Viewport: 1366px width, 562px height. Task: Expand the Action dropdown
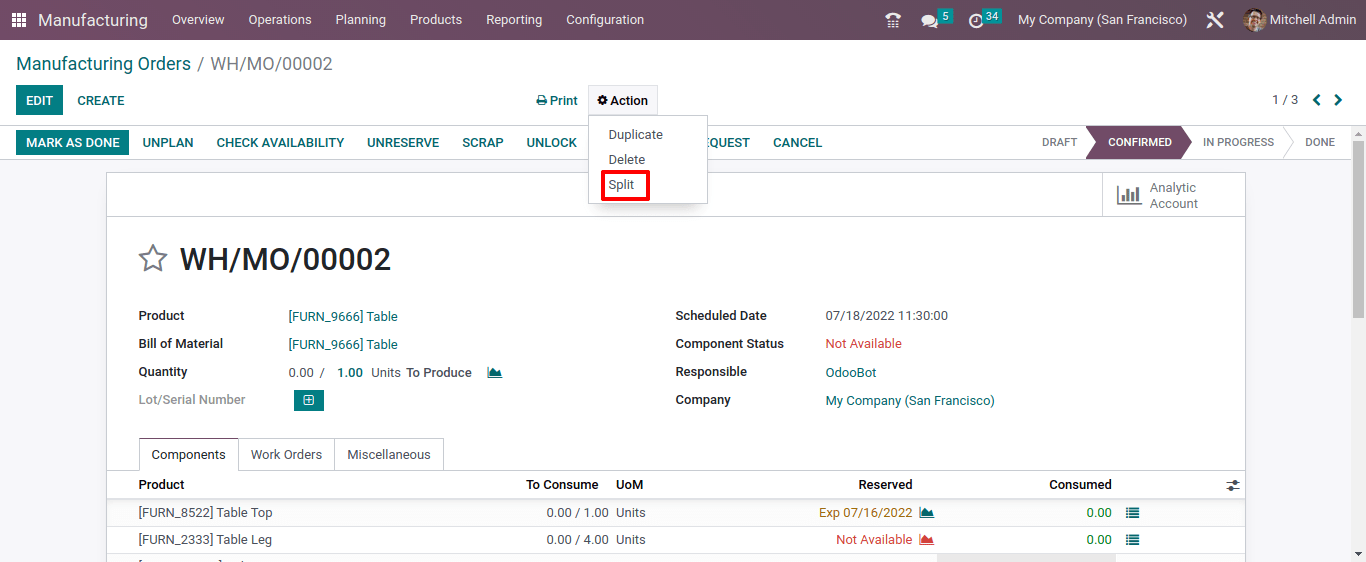622,101
